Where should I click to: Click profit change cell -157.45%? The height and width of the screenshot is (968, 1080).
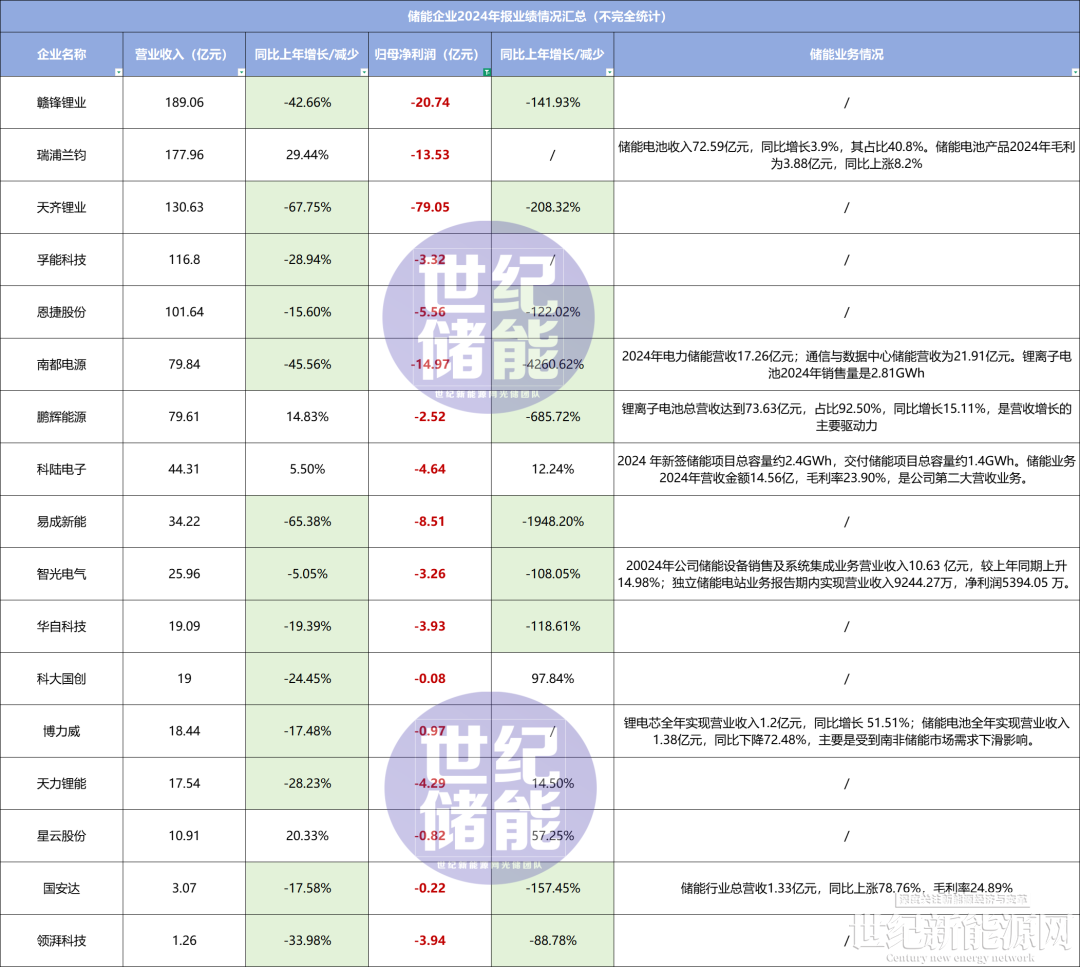click(x=552, y=888)
